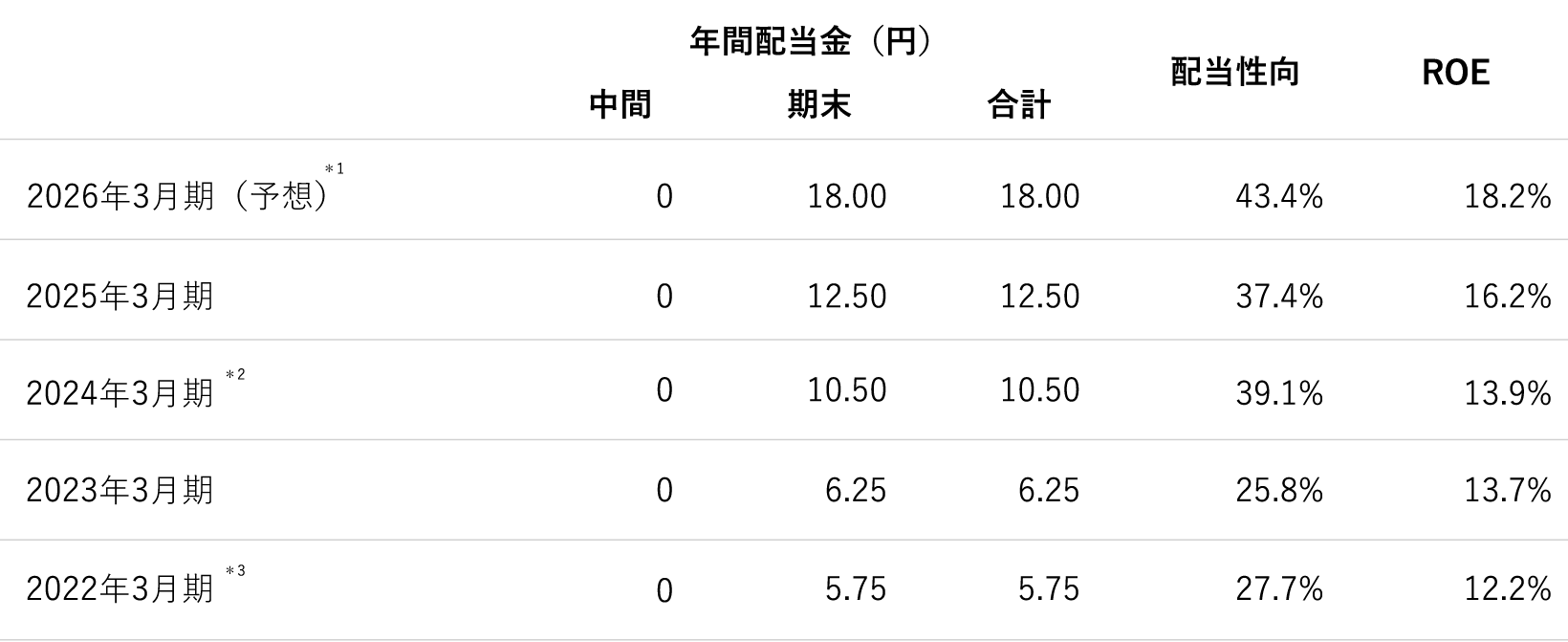Select the 2026年3月期（予想） row label
The height and width of the screenshot is (642, 1568).
(x=177, y=197)
